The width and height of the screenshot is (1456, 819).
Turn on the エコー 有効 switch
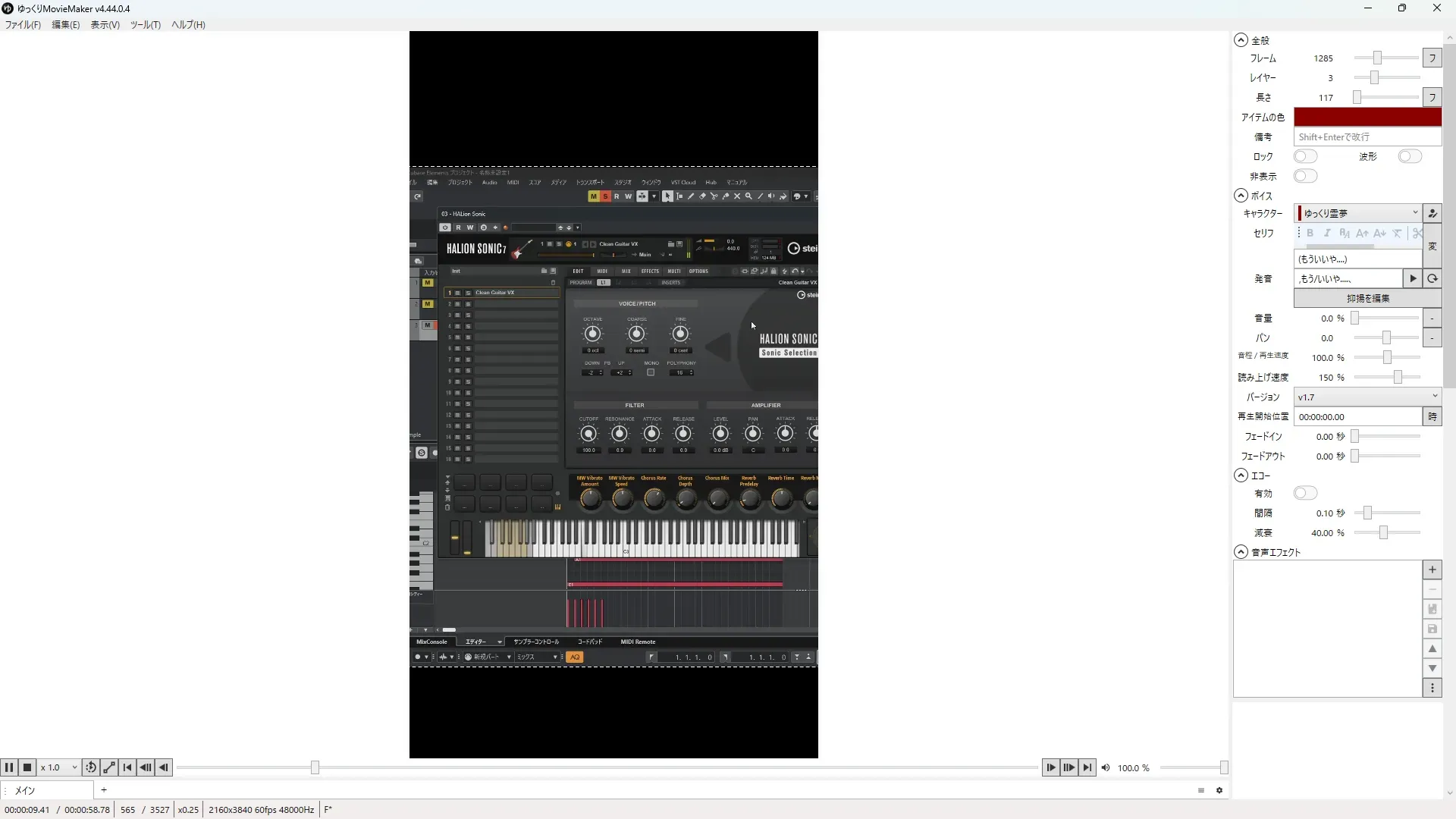coord(1305,494)
